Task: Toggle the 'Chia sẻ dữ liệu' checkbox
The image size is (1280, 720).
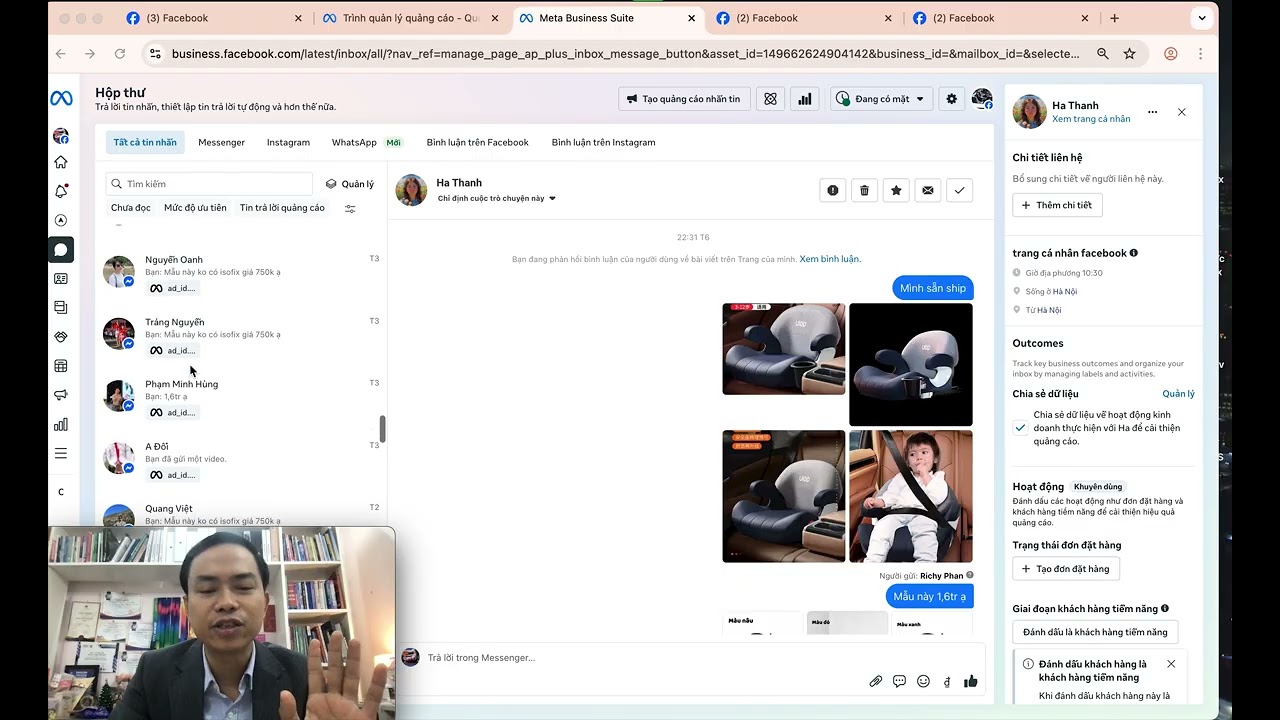Action: 1020,427
